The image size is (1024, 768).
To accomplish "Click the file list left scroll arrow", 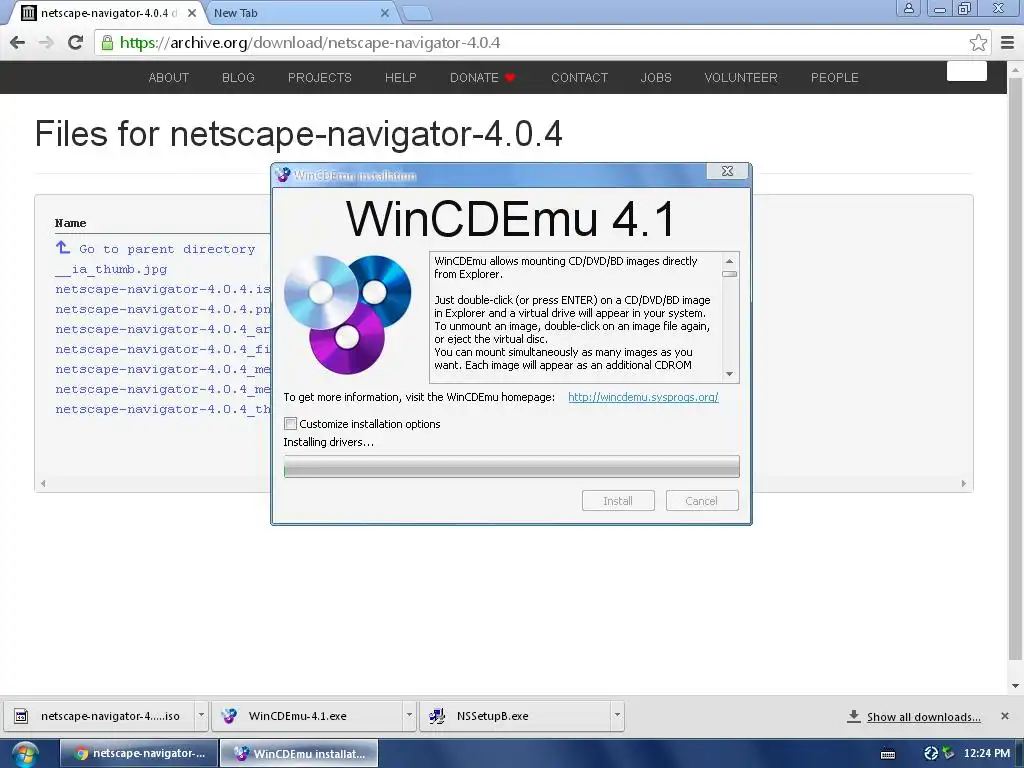I will point(43,483).
